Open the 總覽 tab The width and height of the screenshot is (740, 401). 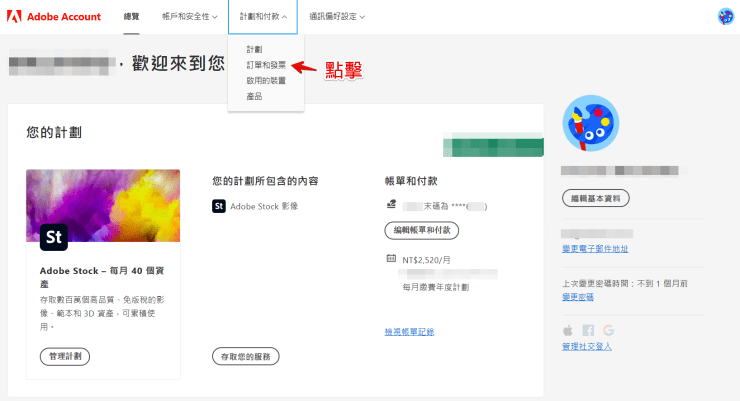pyautogui.click(x=131, y=17)
